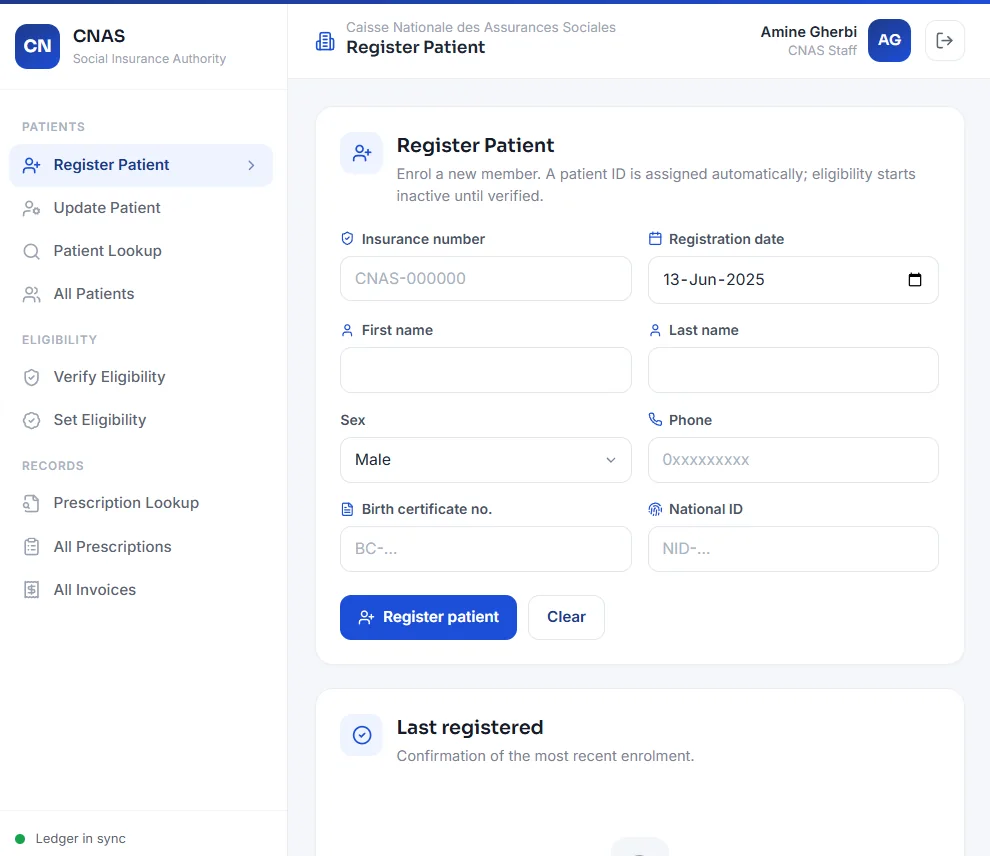Click the AG user avatar
Screen dimensions: 990x856
pos(889,40)
